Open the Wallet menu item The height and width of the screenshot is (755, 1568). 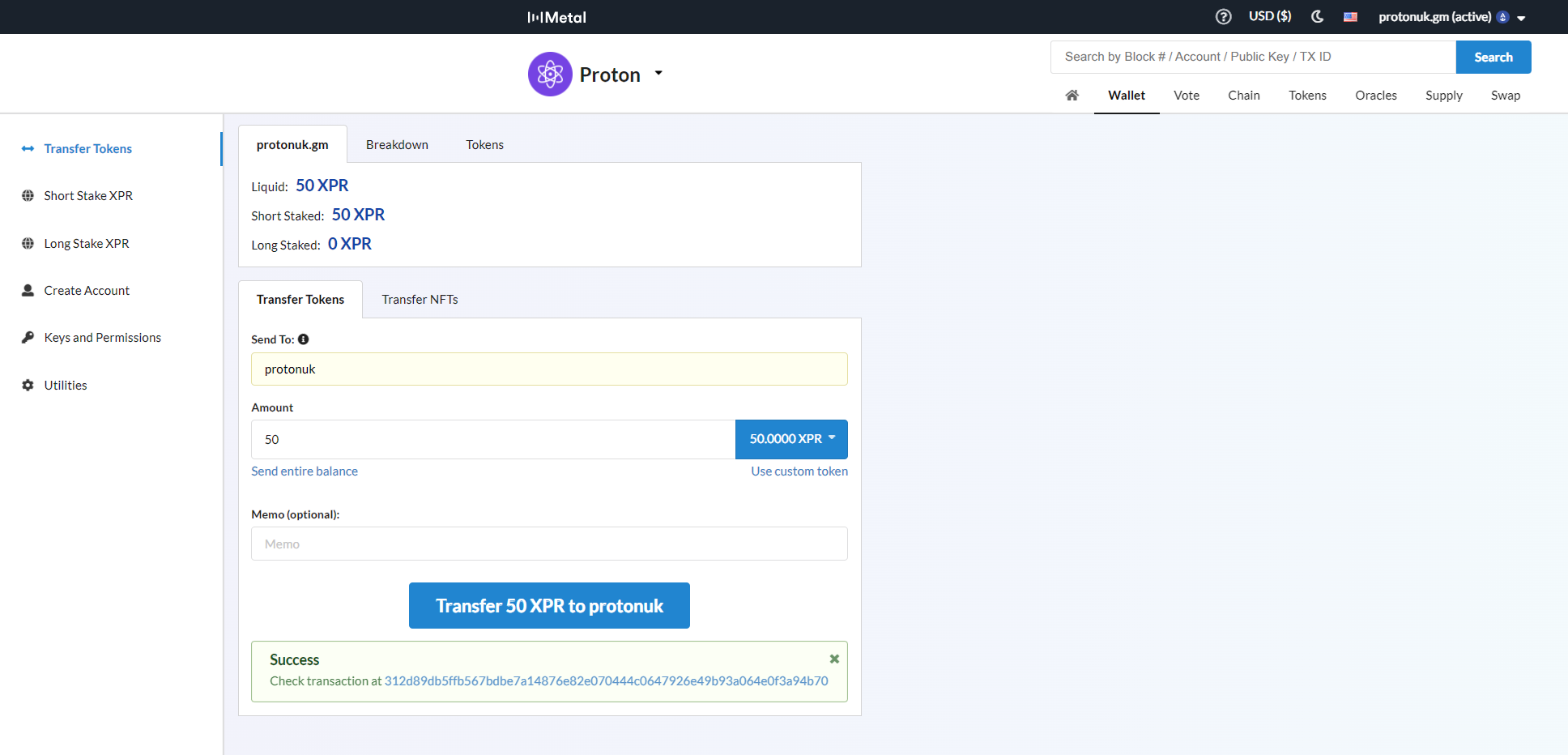(1127, 96)
